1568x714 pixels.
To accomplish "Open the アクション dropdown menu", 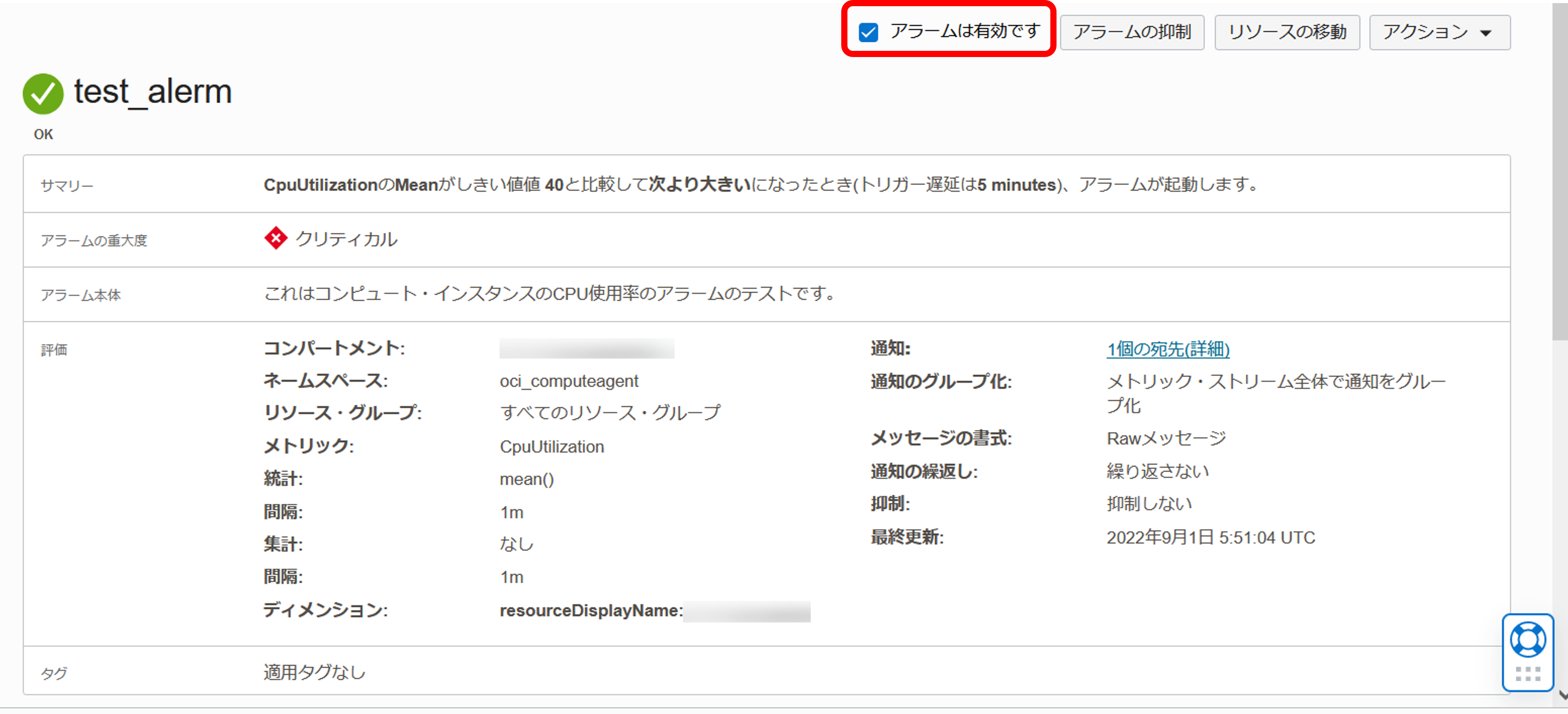I will [1439, 32].
